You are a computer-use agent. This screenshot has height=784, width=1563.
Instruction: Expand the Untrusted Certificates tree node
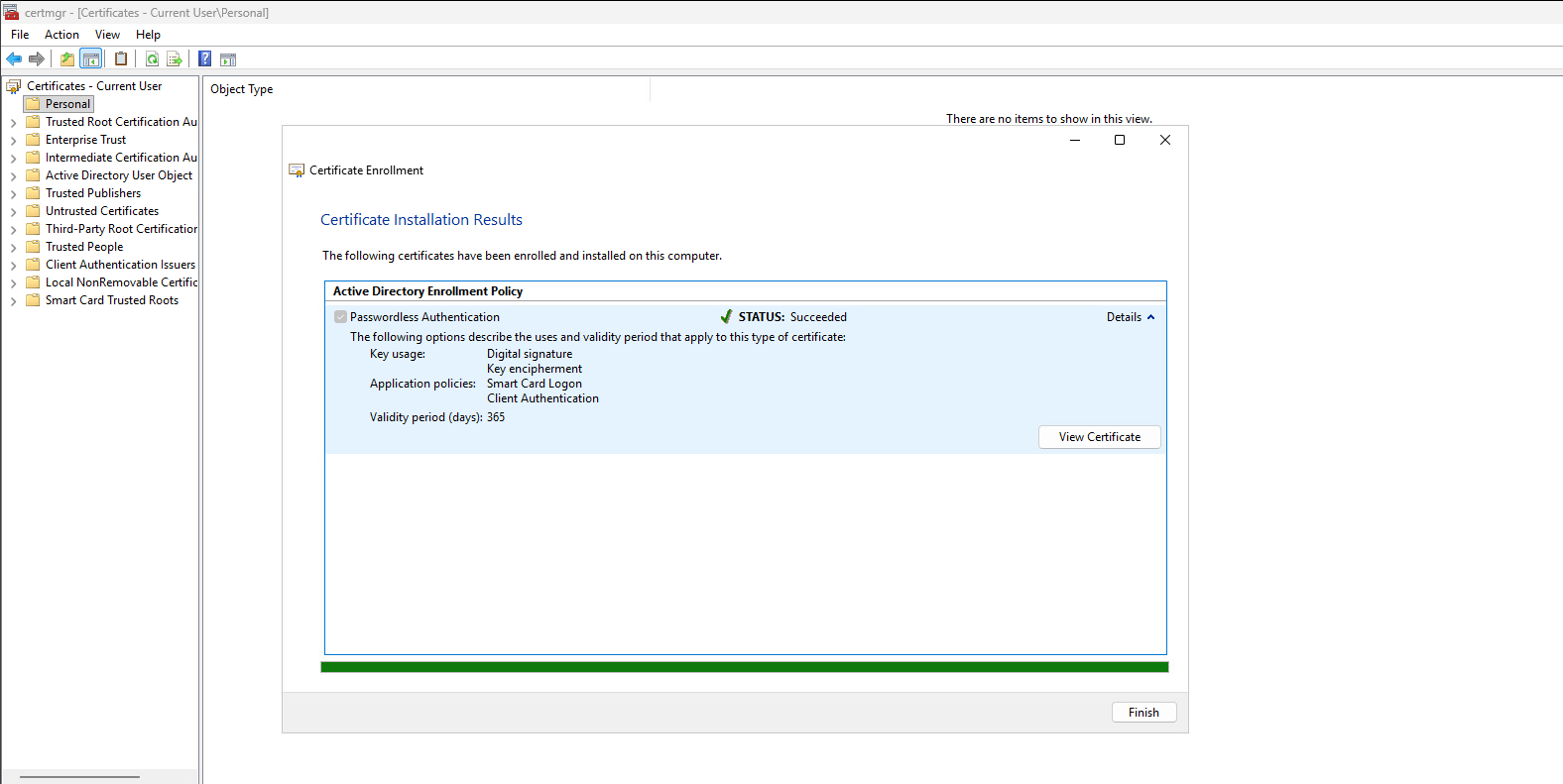[13, 212]
